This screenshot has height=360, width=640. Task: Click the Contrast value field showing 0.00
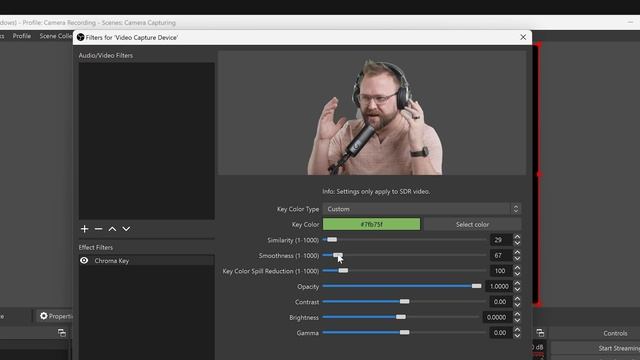tap(501, 302)
